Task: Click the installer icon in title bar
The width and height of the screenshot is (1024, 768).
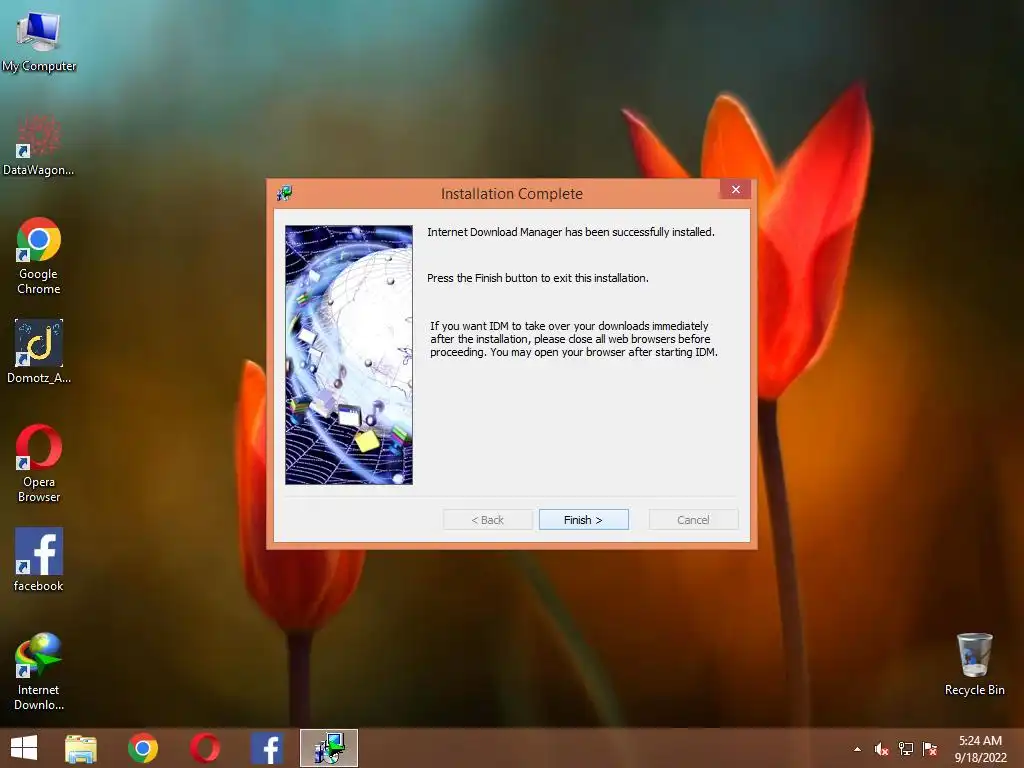Action: pyautogui.click(x=284, y=193)
